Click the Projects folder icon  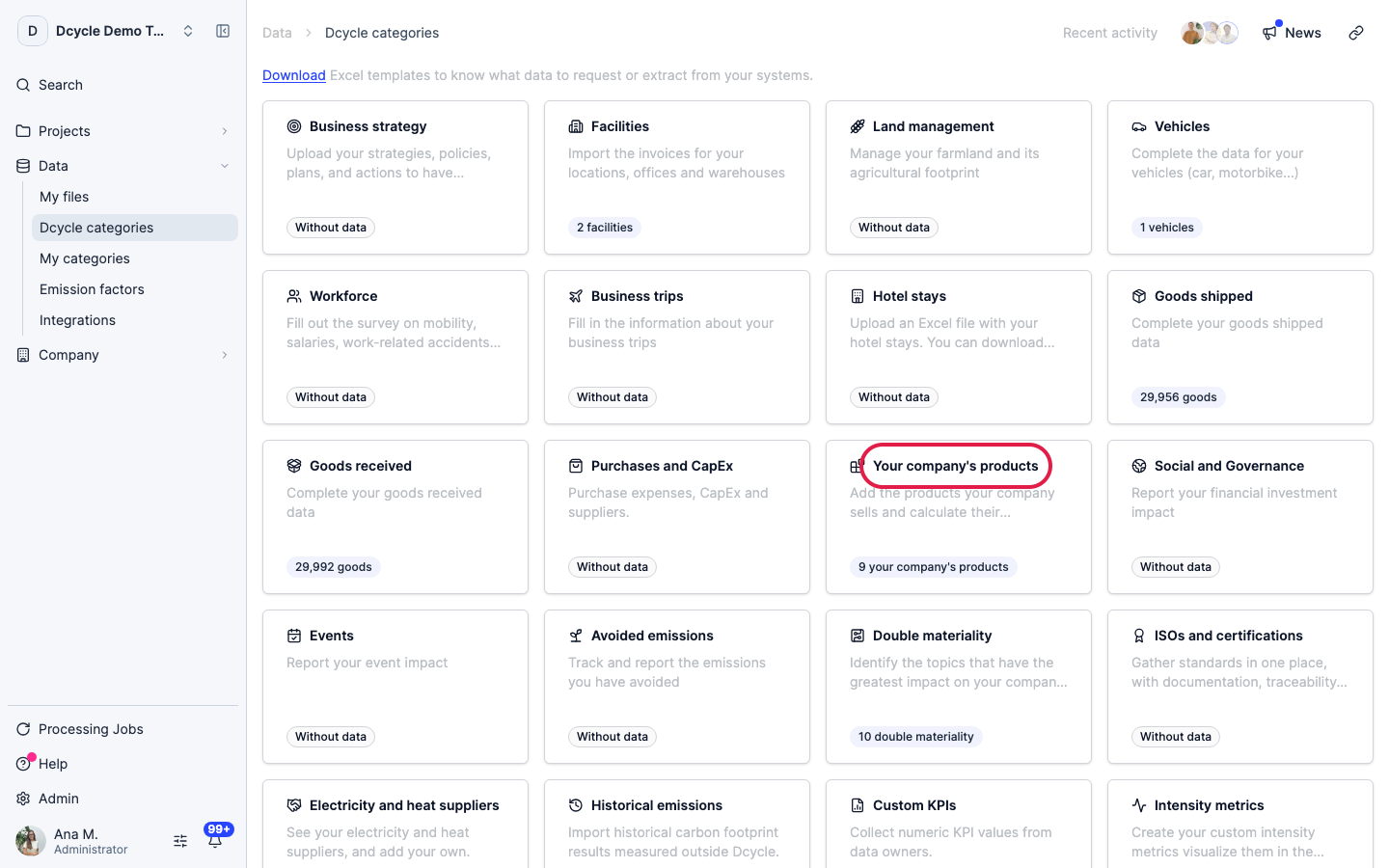(23, 131)
